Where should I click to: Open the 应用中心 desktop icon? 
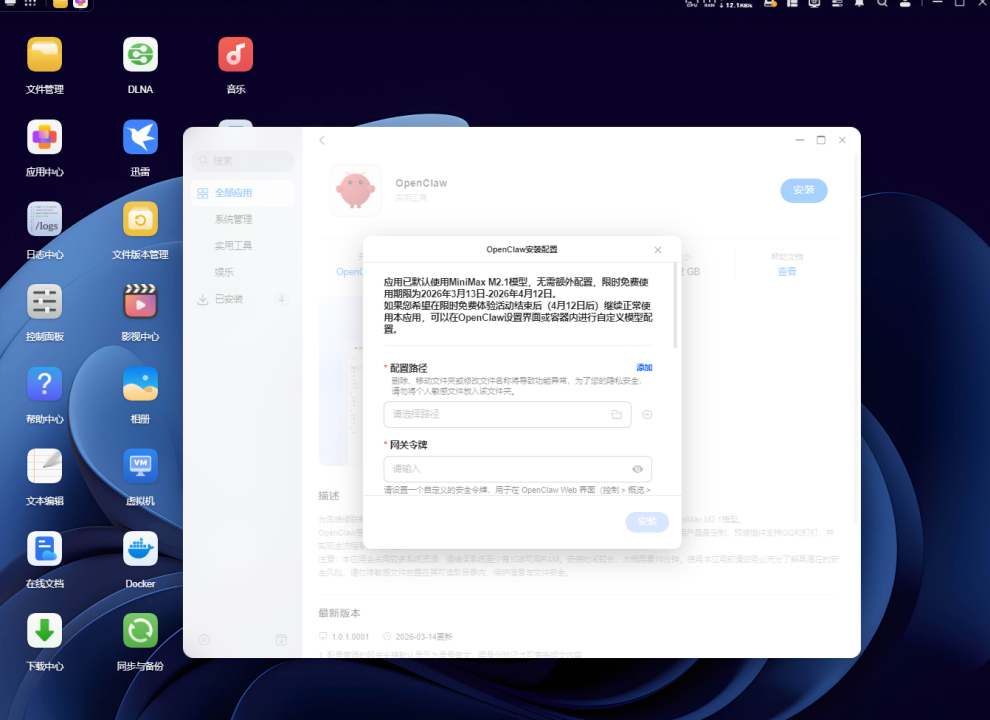44,137
